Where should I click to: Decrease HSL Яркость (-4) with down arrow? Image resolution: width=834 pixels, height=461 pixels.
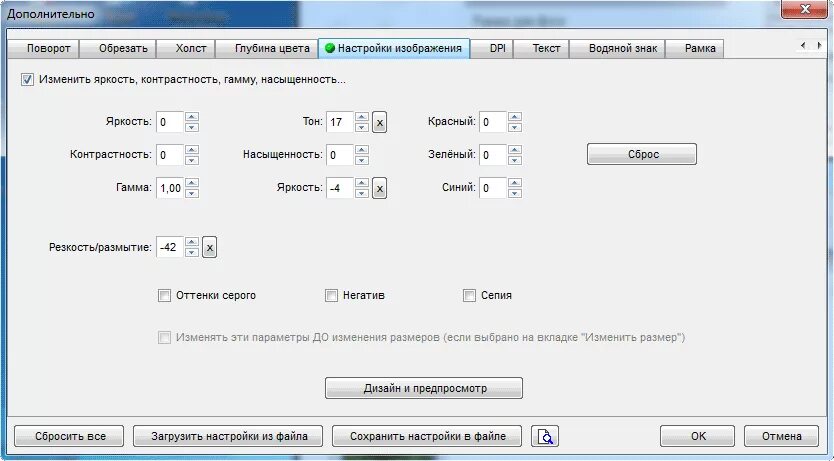362,193
